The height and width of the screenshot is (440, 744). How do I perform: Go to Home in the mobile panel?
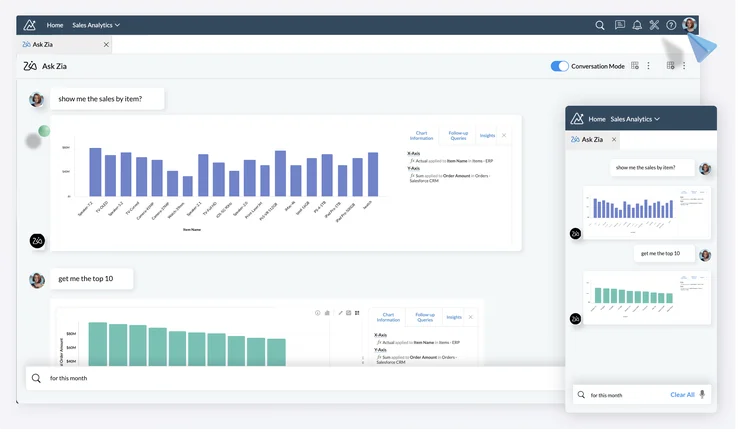[597, 119]
